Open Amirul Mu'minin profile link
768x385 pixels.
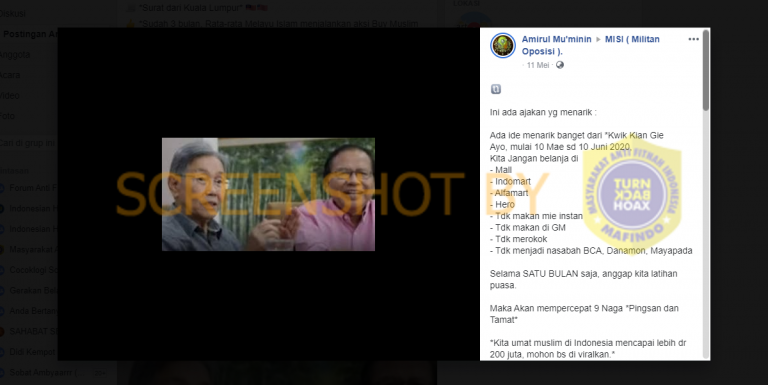556,39
